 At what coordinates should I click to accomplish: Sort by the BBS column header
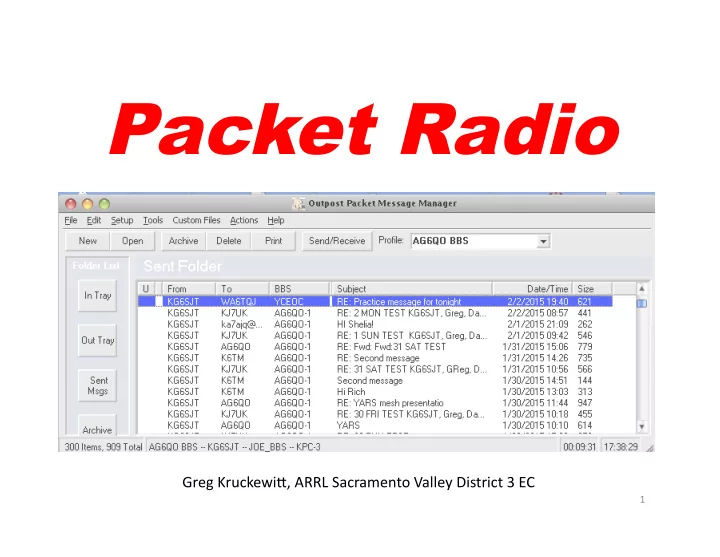299,289
